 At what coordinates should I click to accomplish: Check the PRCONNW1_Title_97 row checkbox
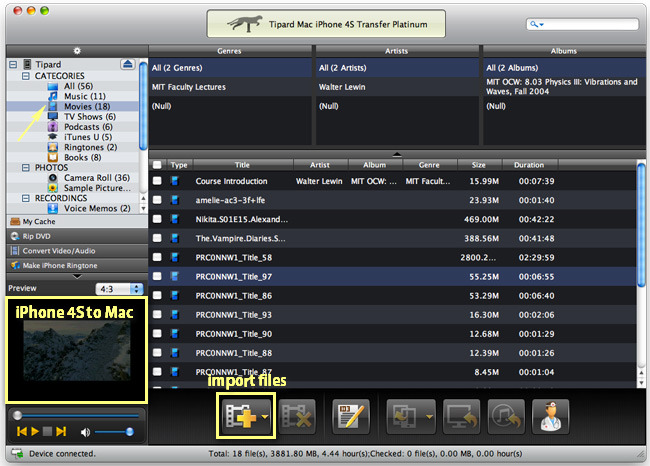click(x=157, y=276)
